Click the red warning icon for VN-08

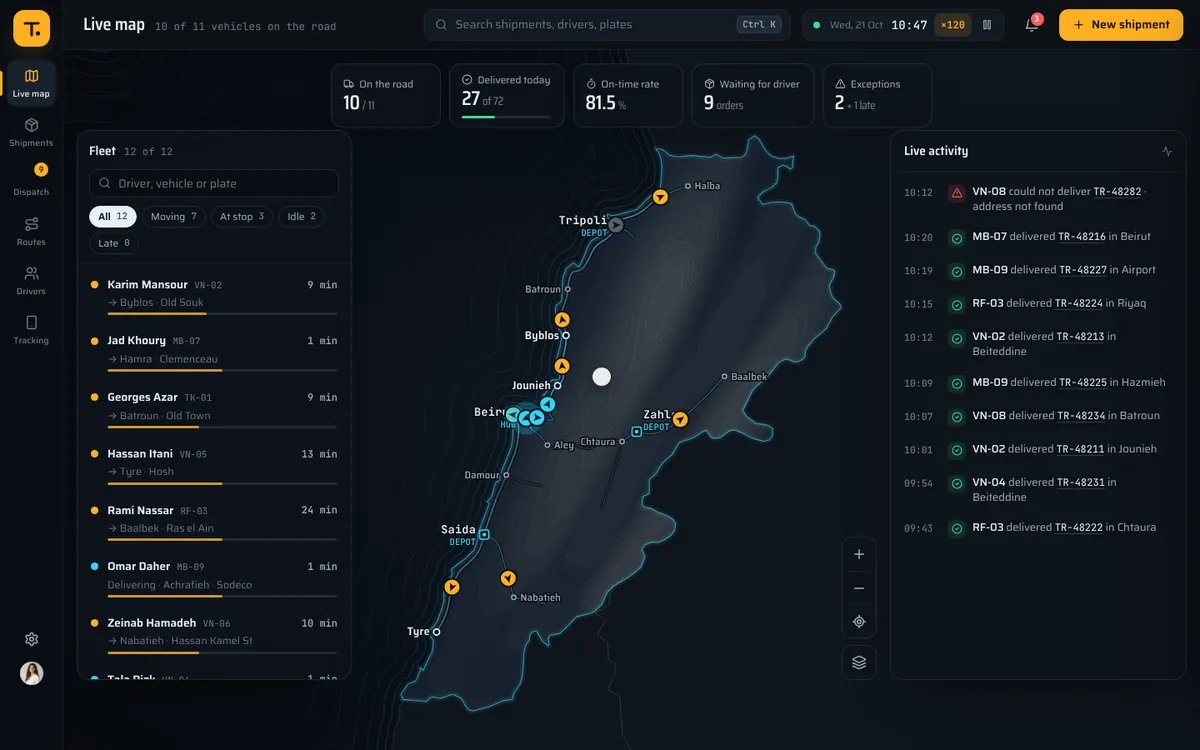coord(956,193)
